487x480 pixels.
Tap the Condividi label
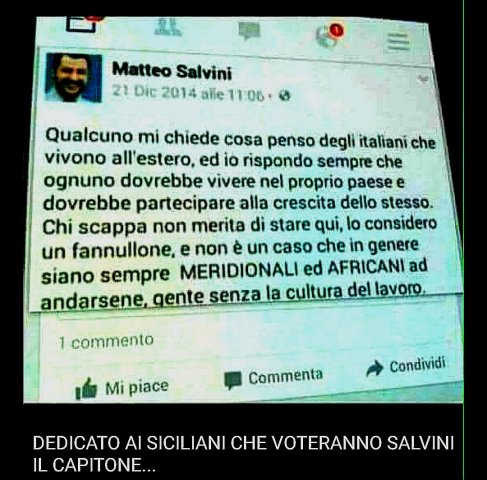[418, 364]
